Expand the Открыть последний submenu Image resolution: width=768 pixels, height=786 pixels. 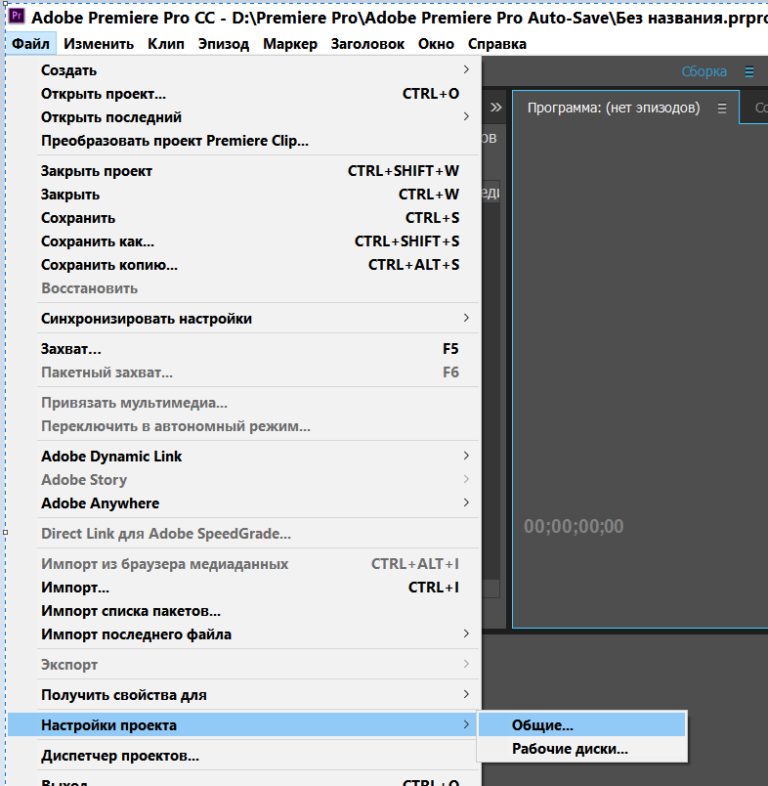tap(243, 117)
